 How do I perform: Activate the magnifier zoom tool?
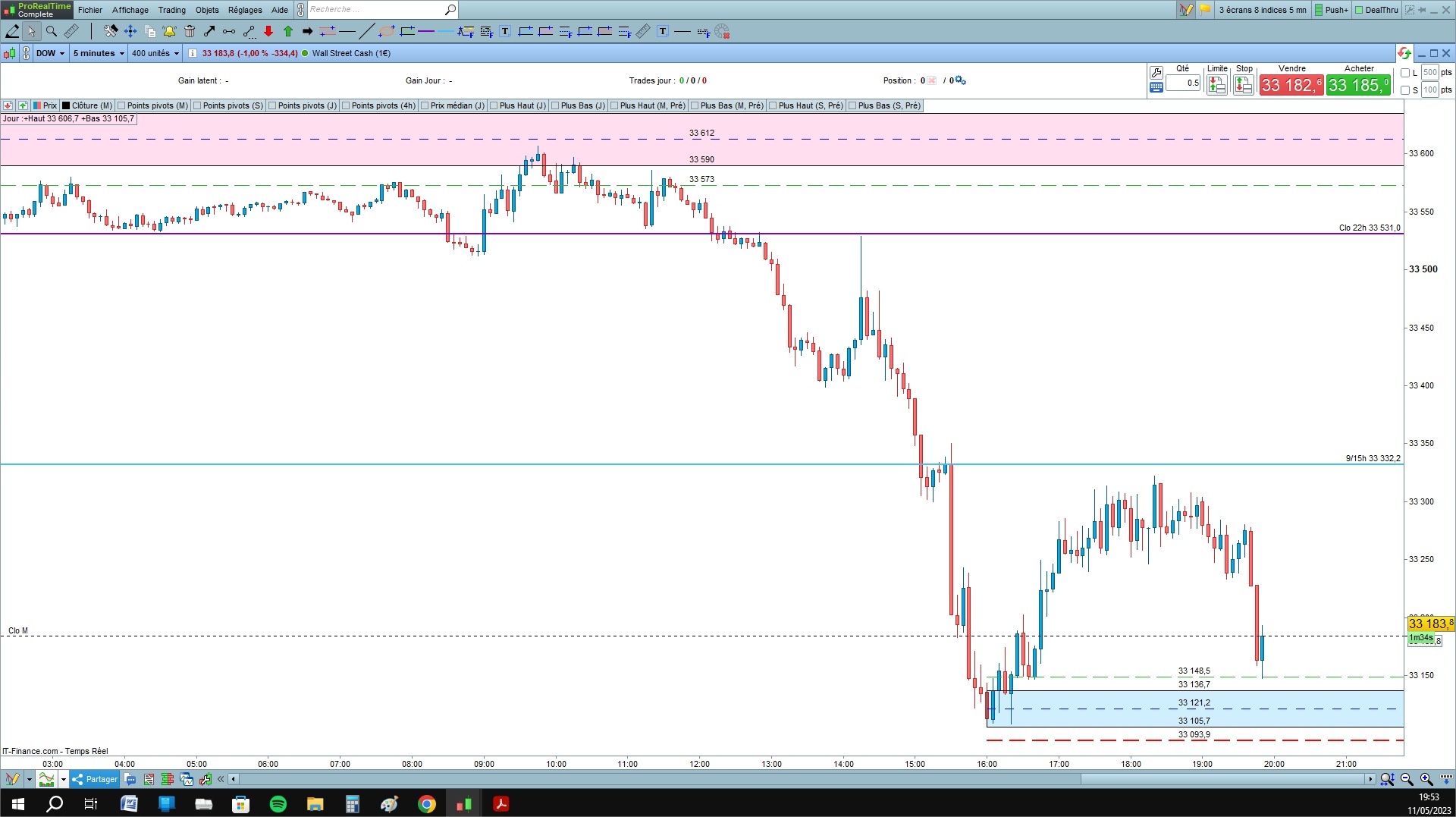pyautogui.click(x=52, y=31)
